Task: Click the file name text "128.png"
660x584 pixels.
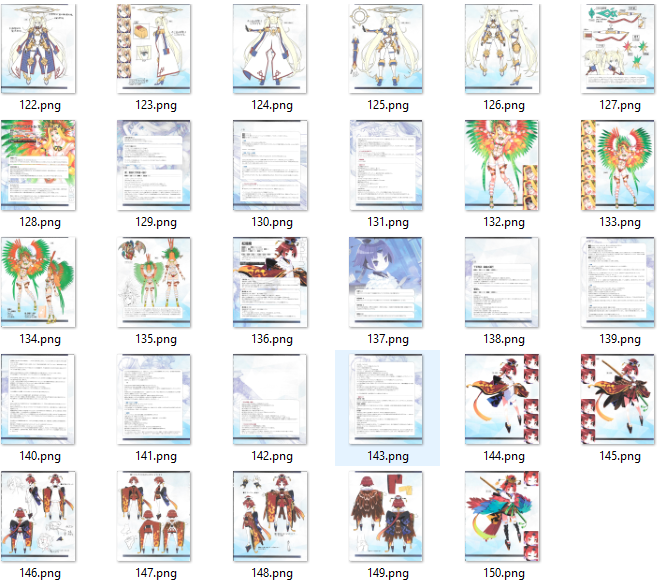Action: click(x=40, y=222)
